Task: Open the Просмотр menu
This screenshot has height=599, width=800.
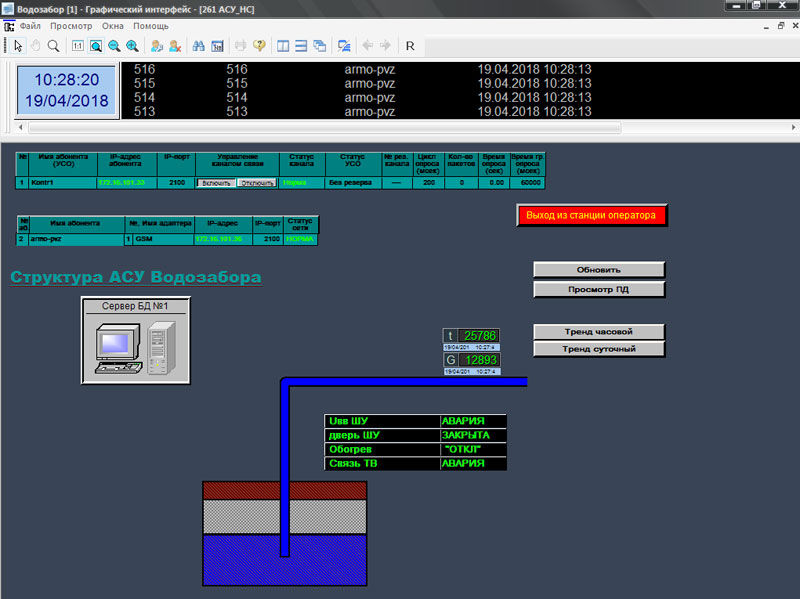Action: click(x=71, y=25)
